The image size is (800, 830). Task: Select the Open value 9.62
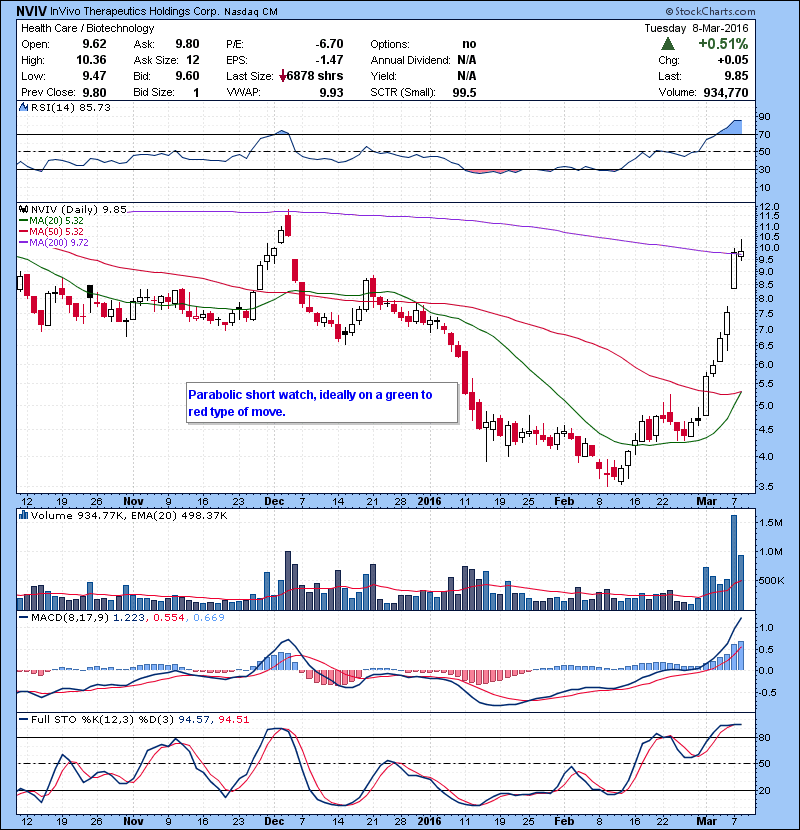tap(94, 44)
